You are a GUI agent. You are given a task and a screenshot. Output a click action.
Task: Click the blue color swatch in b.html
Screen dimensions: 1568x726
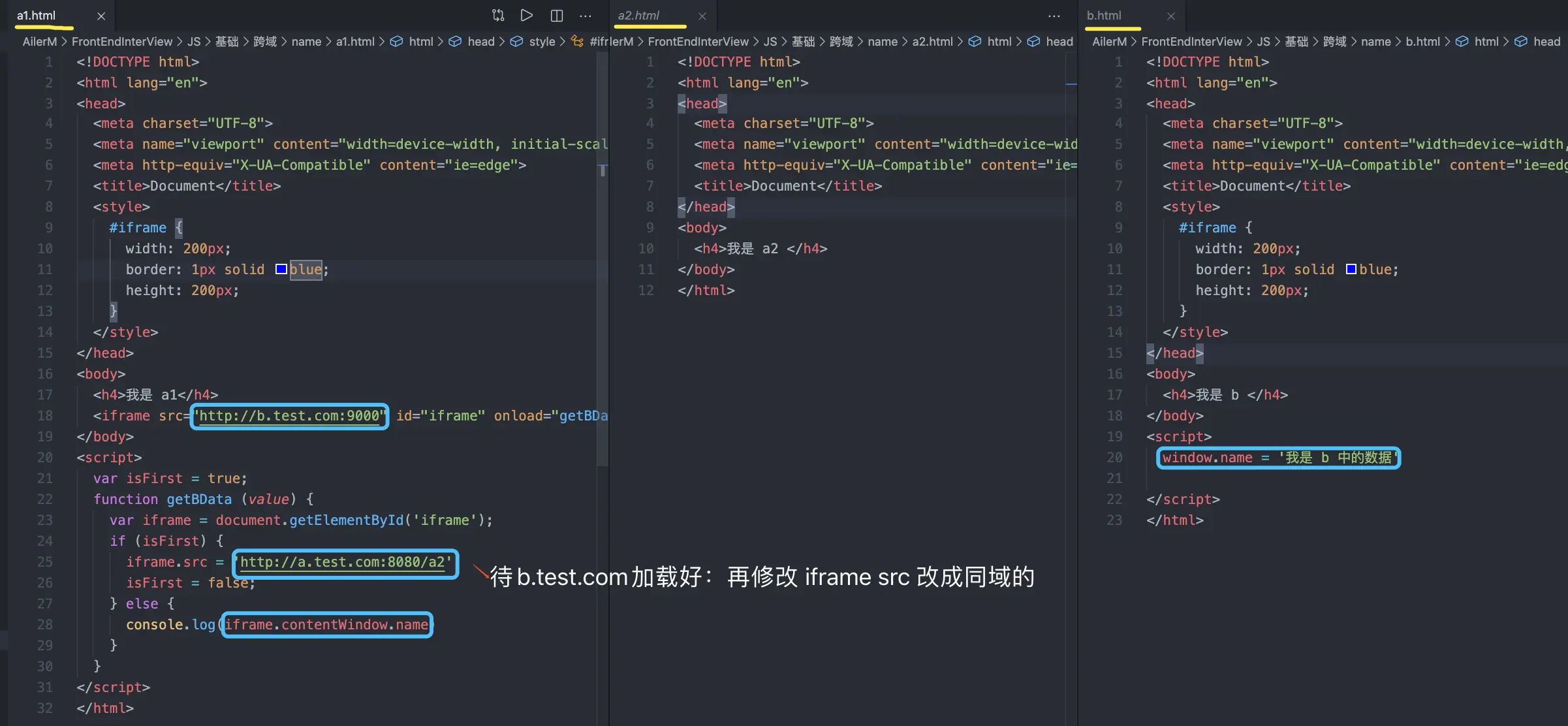1351,270
